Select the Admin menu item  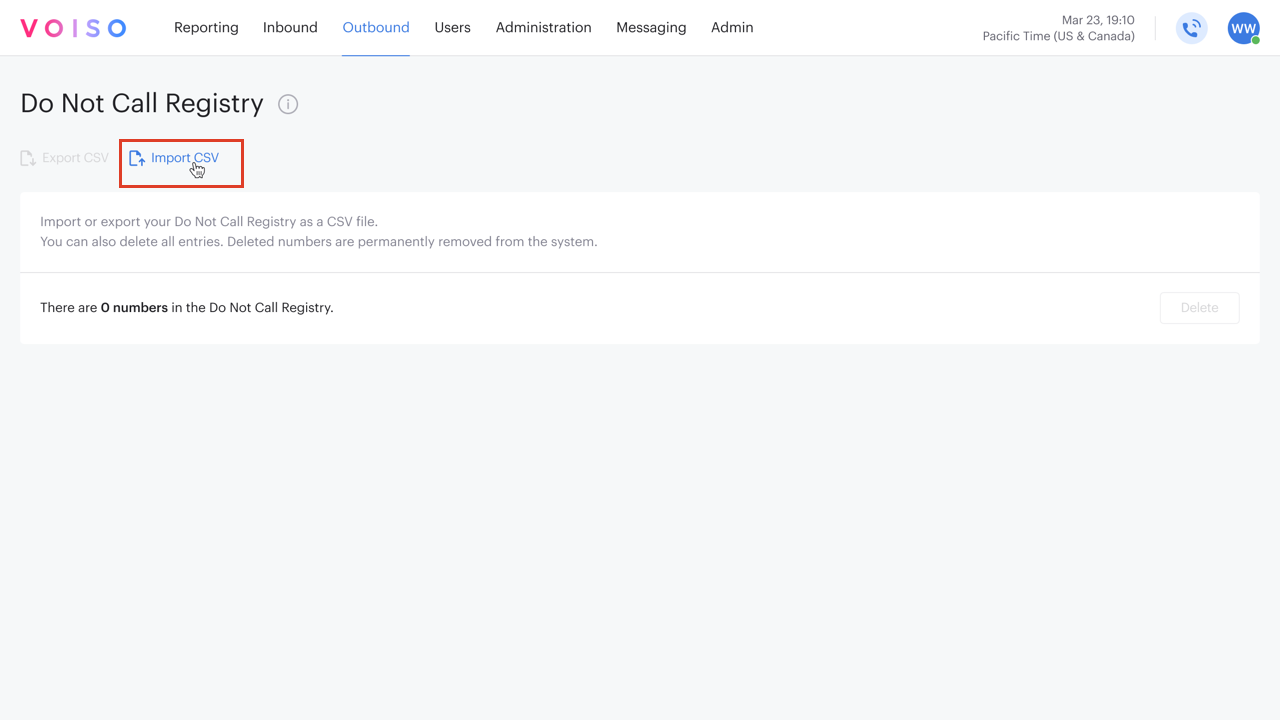pyautogui.click(x=732, y=28)
